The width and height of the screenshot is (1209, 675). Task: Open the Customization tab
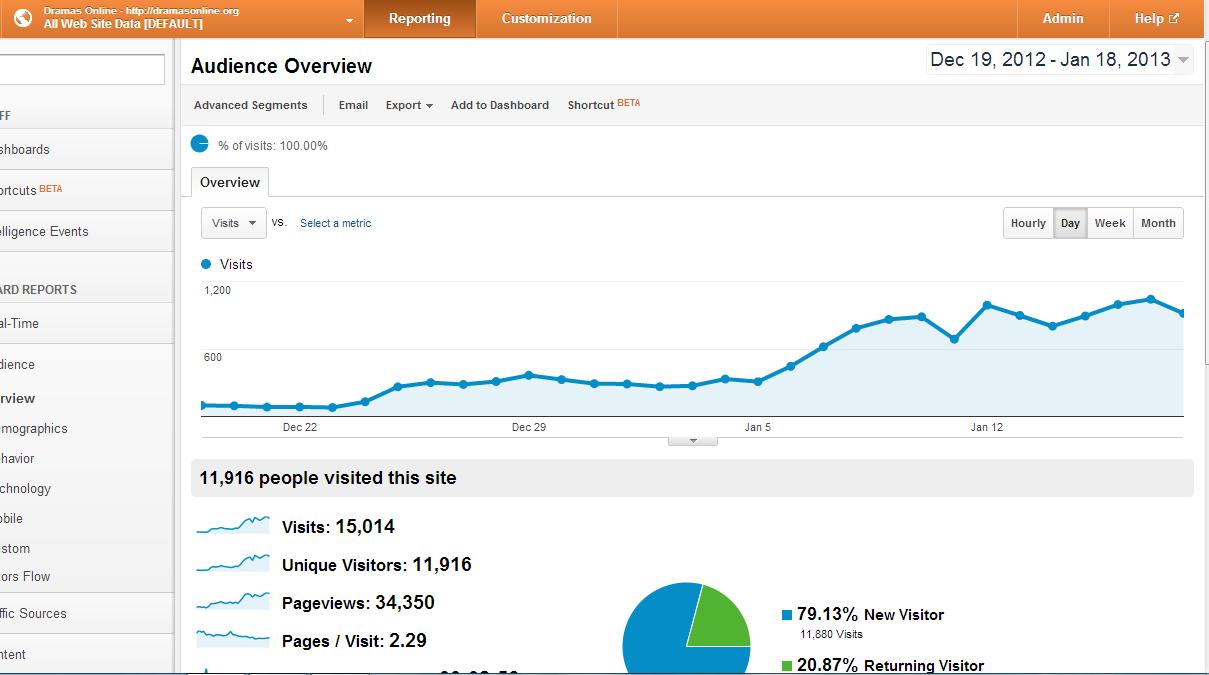click(x=546, y=18)
